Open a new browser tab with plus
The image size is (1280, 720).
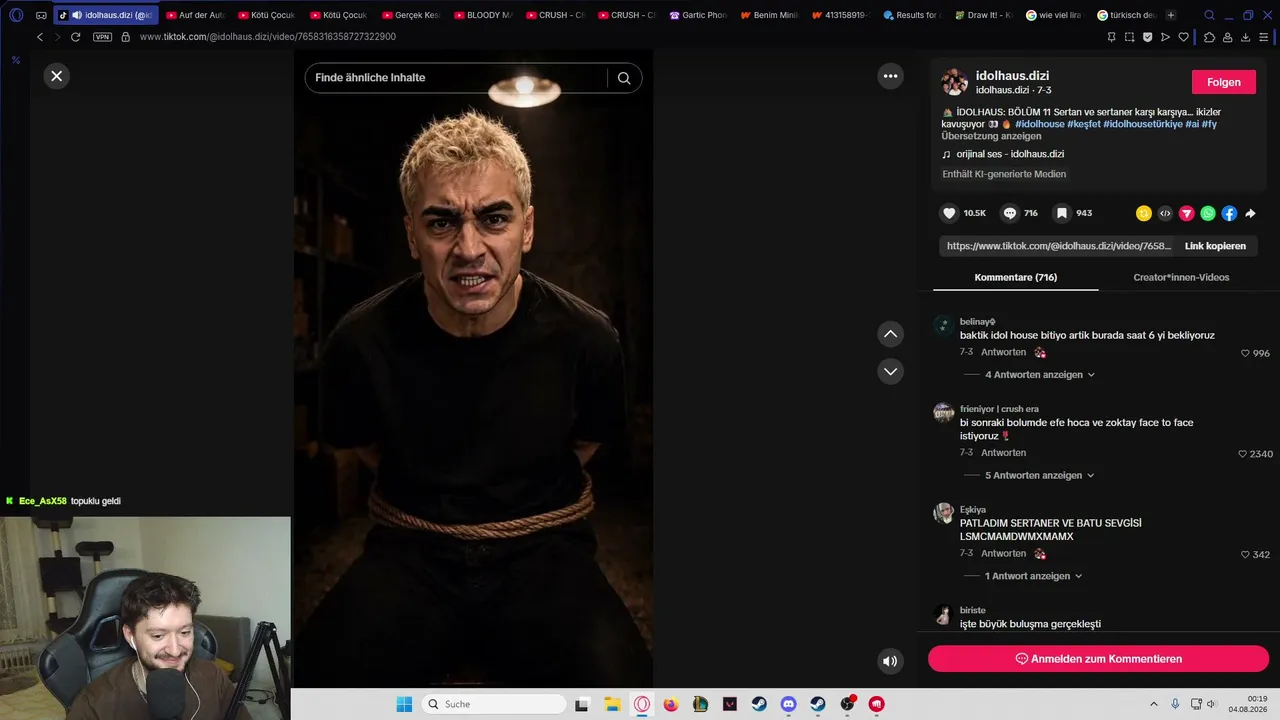click(x=1171, y=15)
